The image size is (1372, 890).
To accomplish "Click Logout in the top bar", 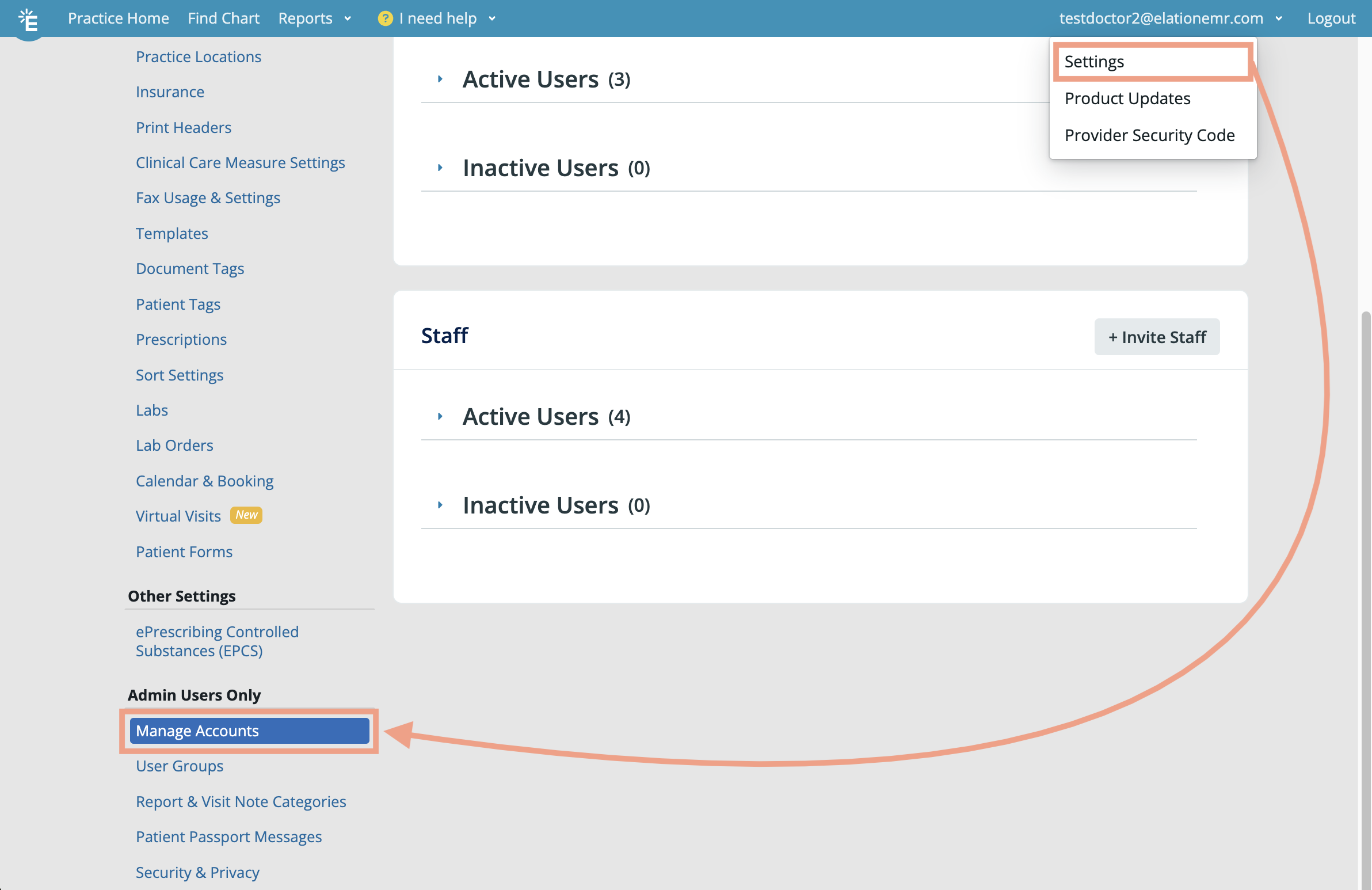I will point(1331,18).
